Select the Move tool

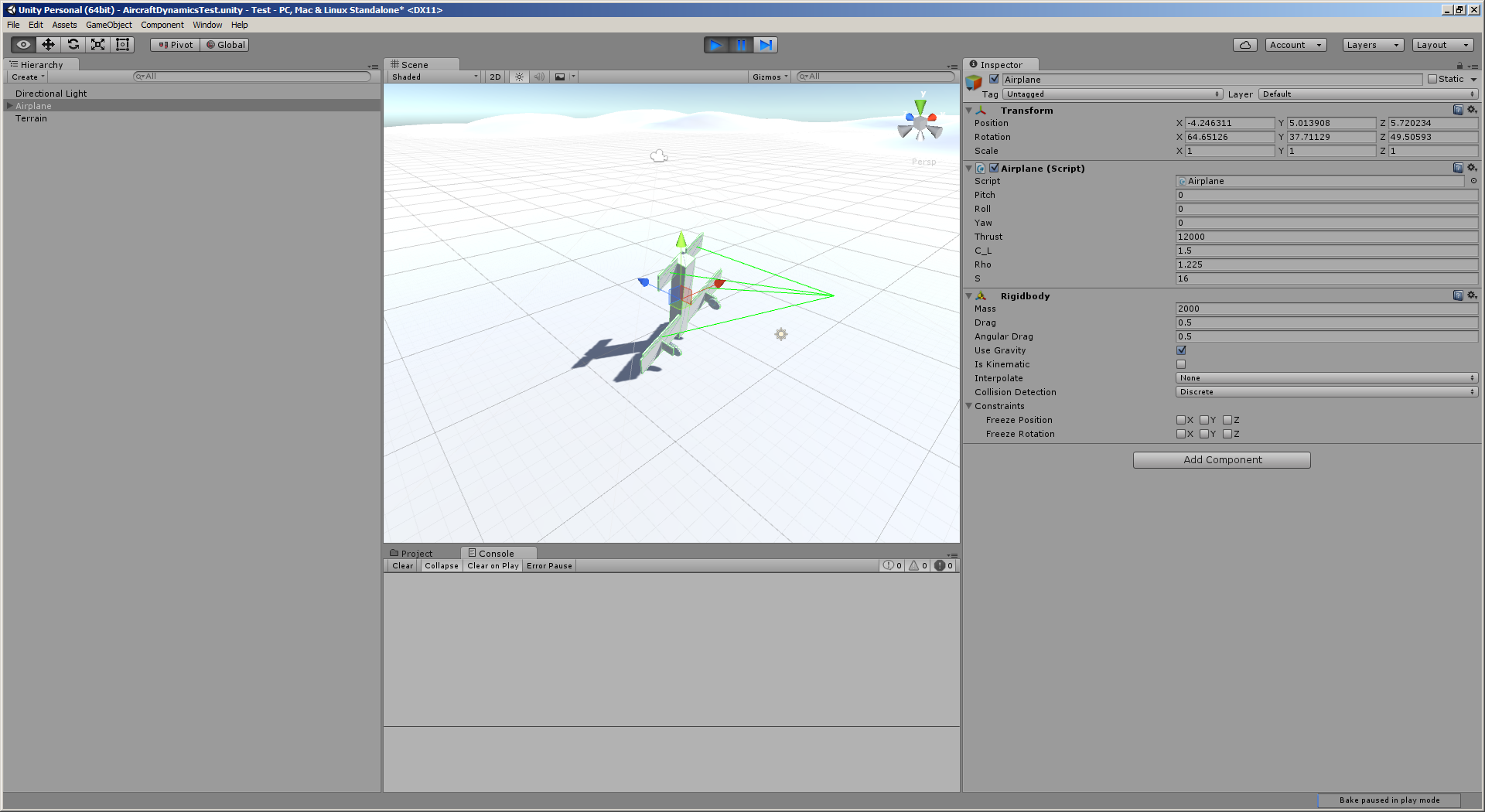coord(48,44)
